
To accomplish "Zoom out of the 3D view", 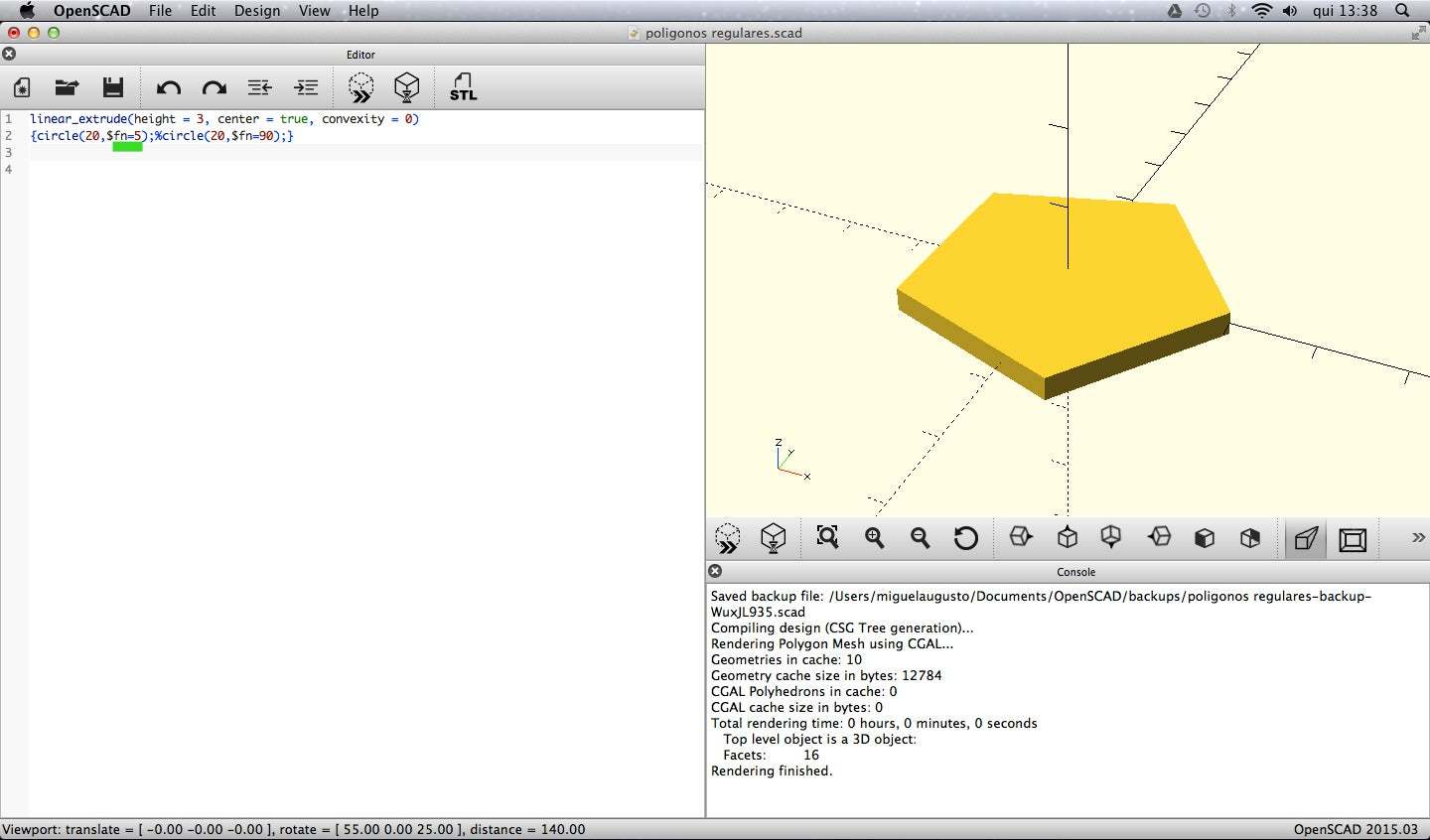I will 920,537.
